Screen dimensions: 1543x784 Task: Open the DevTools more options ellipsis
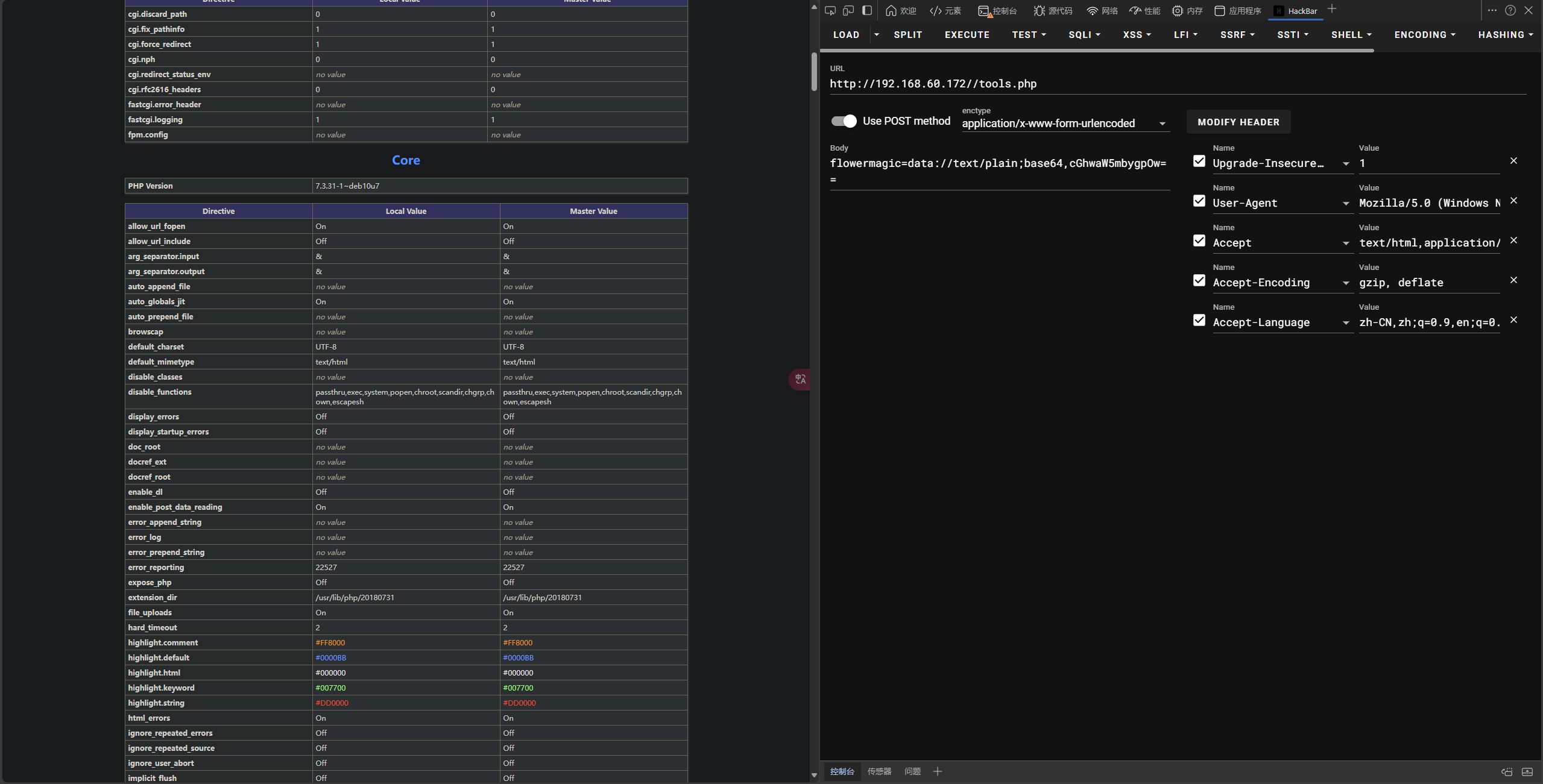pyautogui.click(x=1492, y=10)
